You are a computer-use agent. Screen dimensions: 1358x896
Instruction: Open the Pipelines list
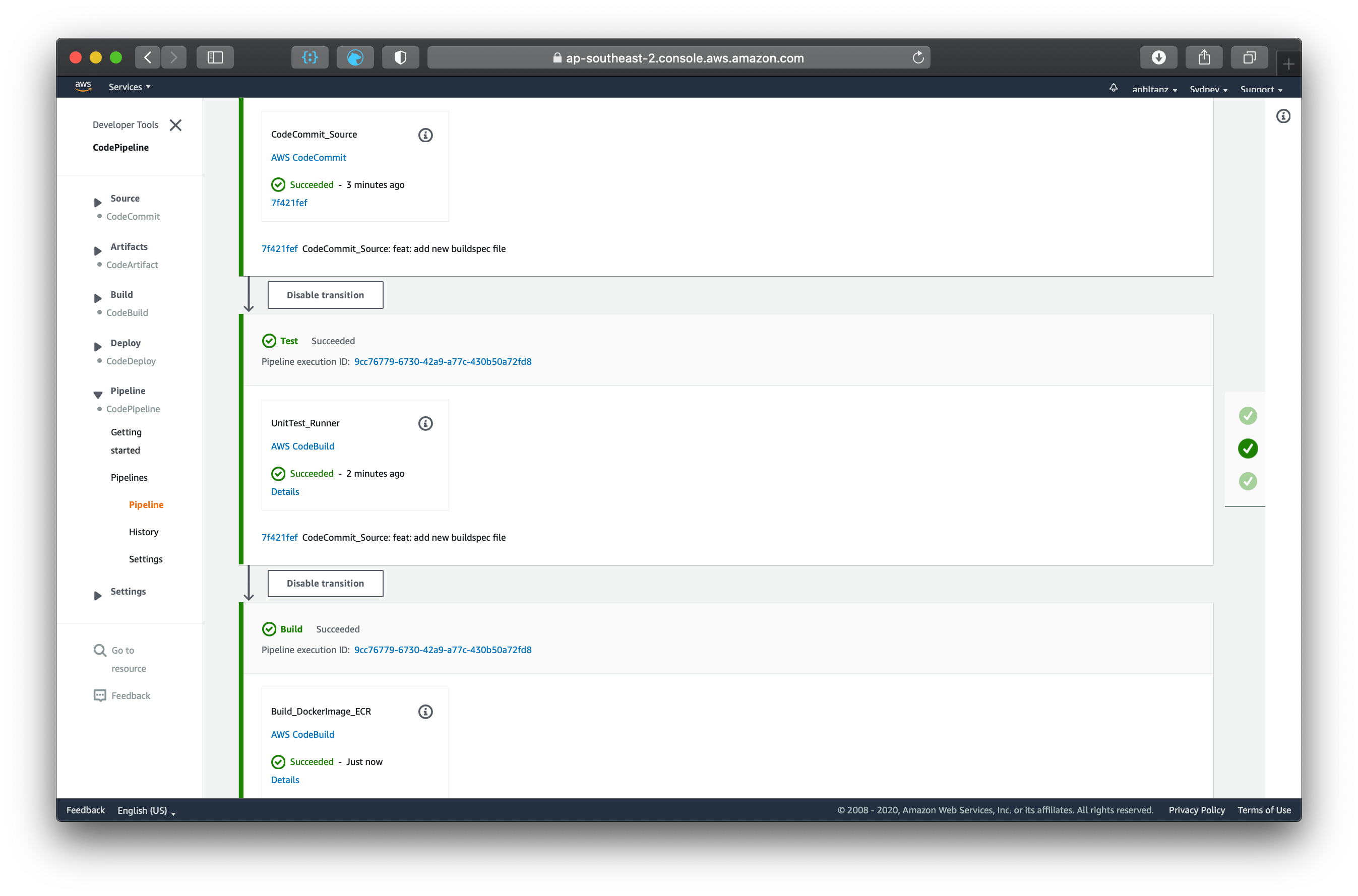tap(129, 478)
